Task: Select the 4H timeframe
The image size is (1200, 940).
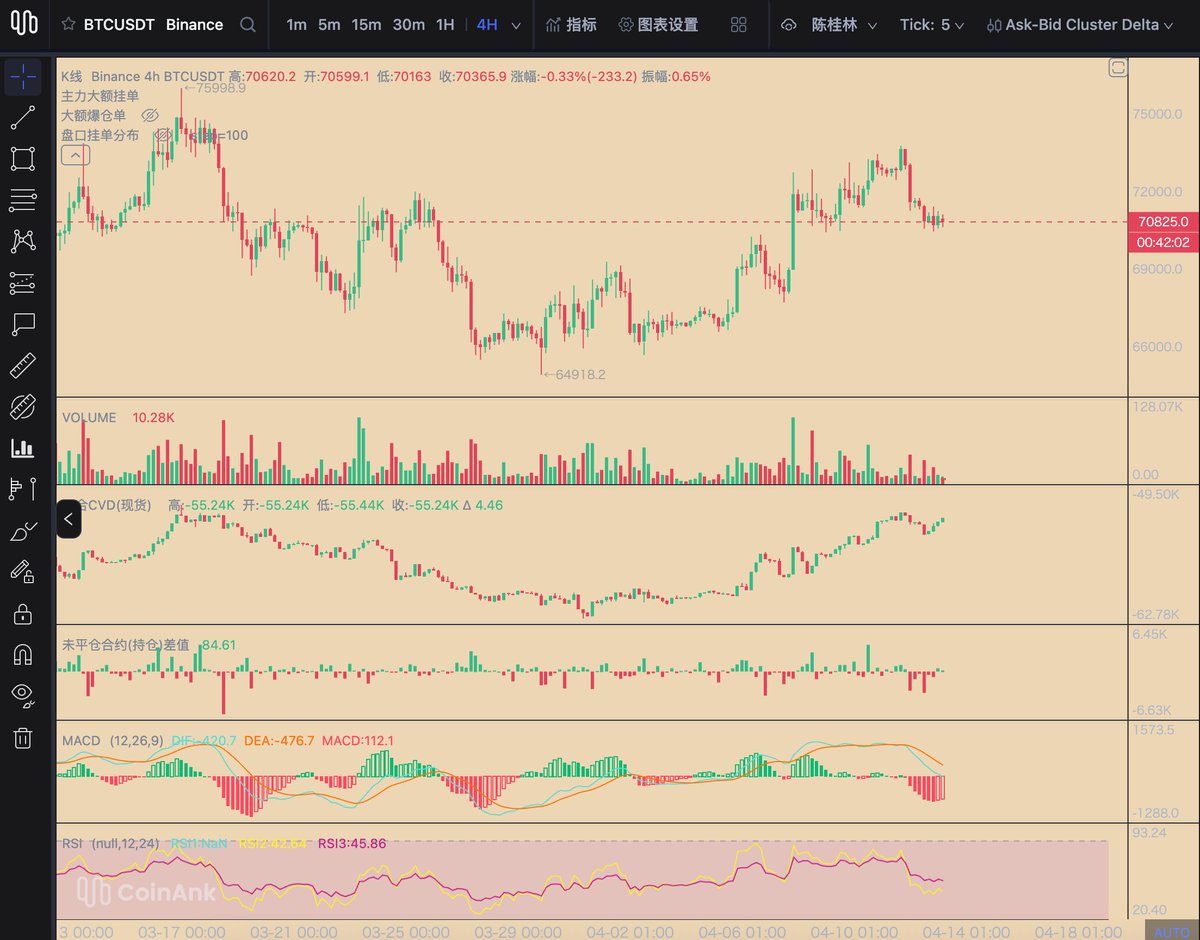Action: [x=487, y=24]
